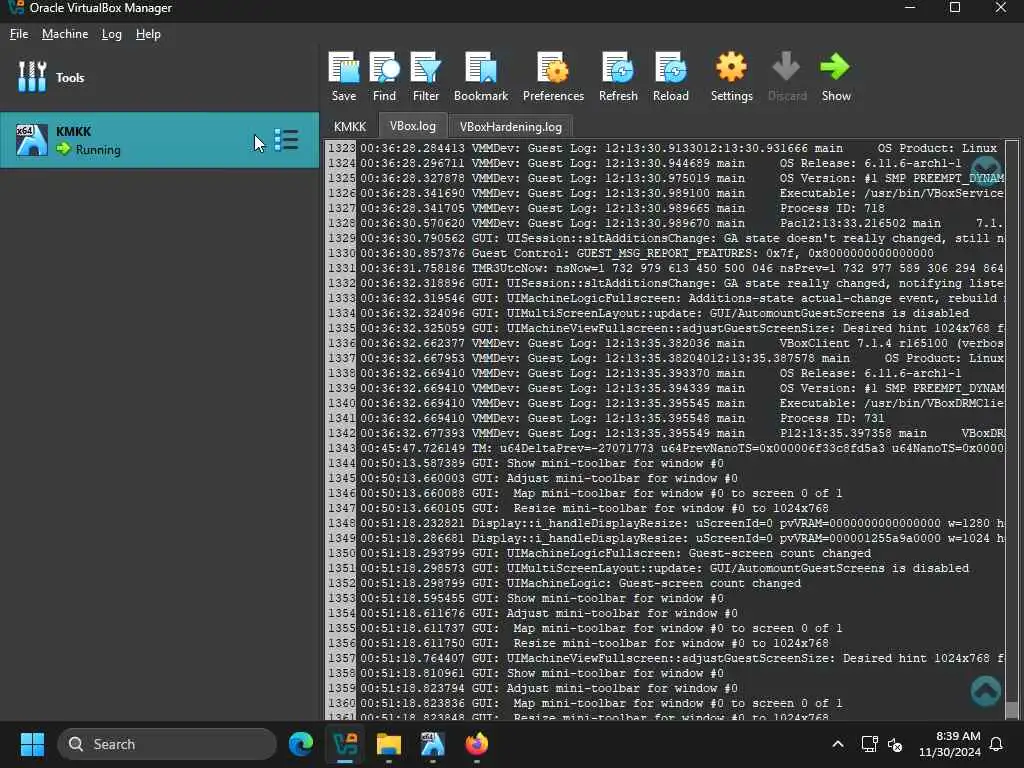The width and height of the screenshot is (1024, 768).
Task: Open the Windows Start menu
Action: 32,744
